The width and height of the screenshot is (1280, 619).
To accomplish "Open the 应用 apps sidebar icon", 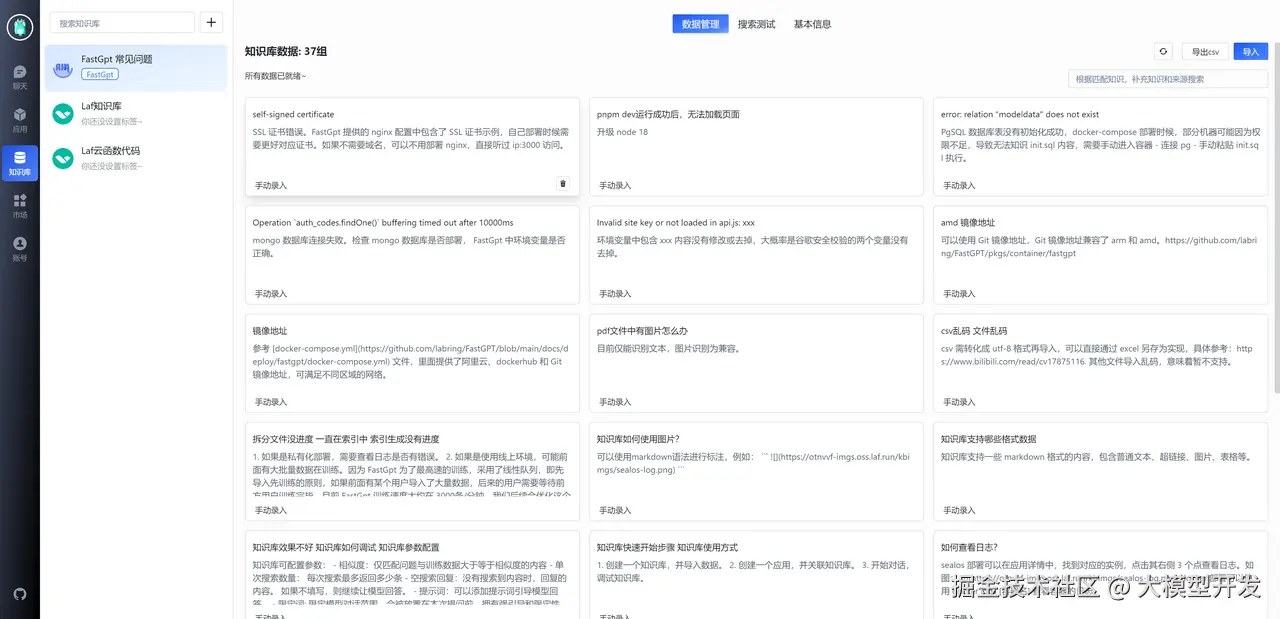I will click(x=20, y=120).
